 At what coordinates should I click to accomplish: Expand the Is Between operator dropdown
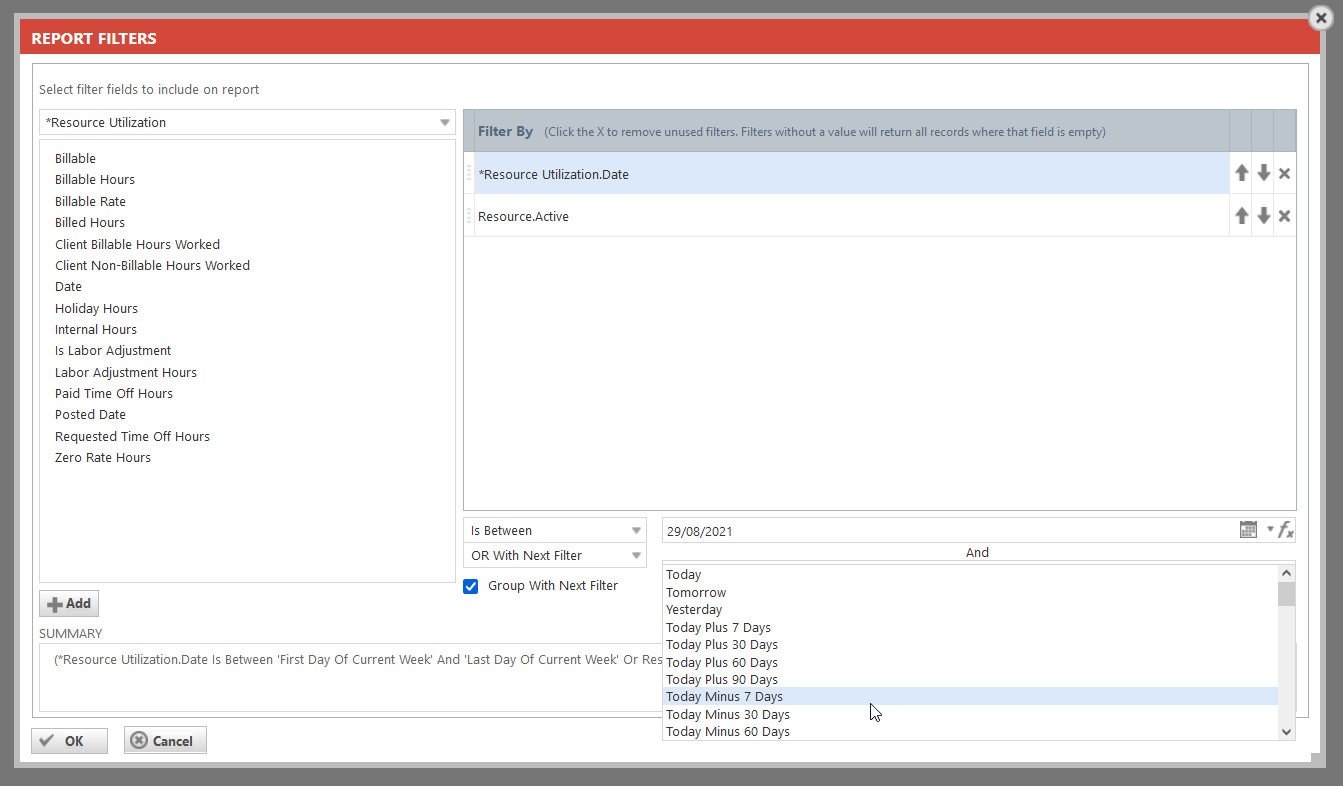(636, 531)
